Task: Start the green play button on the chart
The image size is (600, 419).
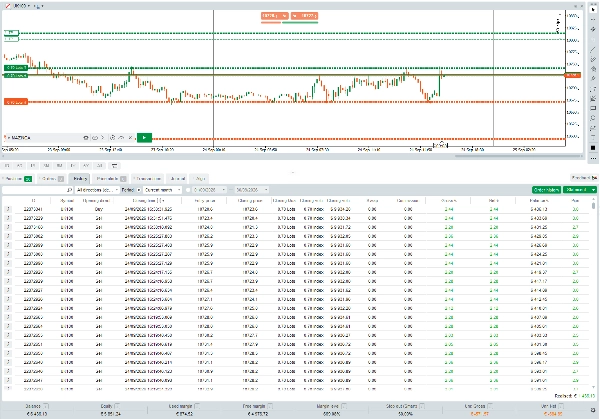Action: 144,138
